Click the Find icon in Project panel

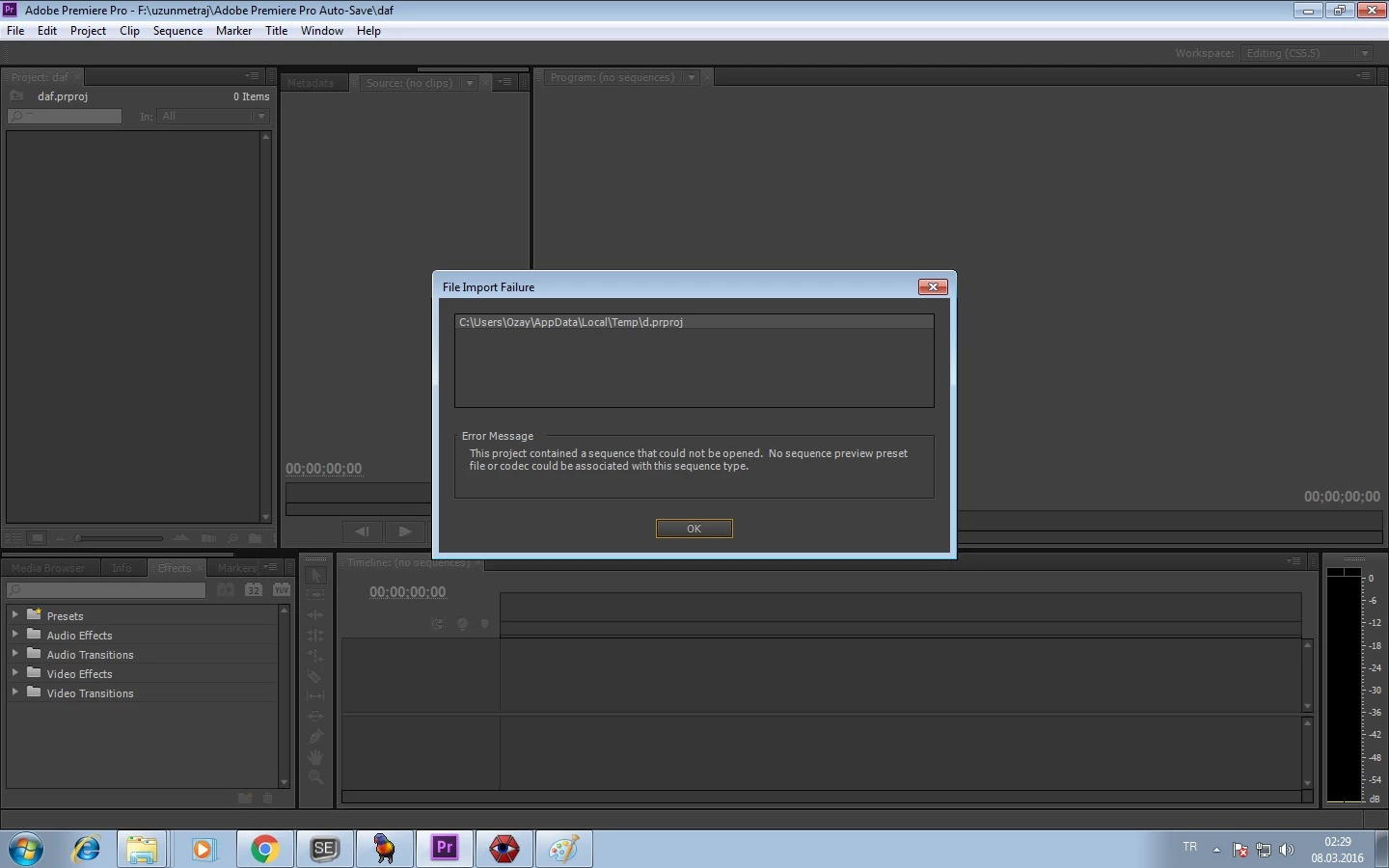pos(232,538)
